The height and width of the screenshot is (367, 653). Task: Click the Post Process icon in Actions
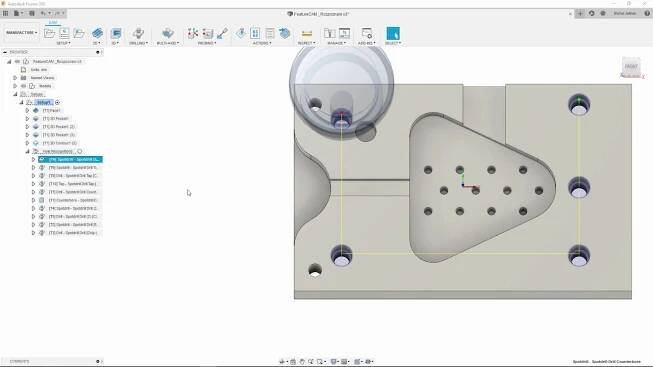[270, 33]
